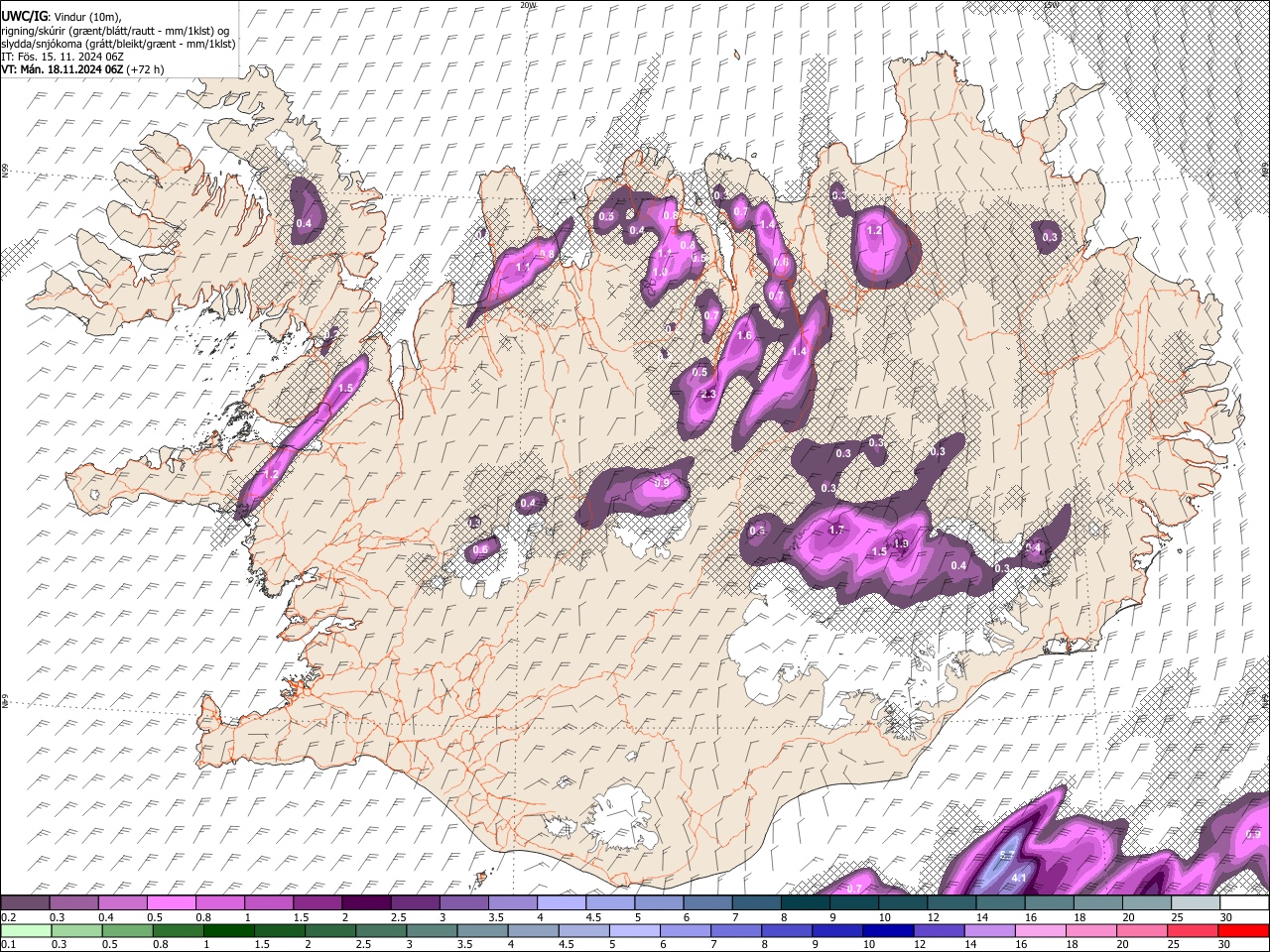Select the lavender 5 mm rain swatch

634,930
